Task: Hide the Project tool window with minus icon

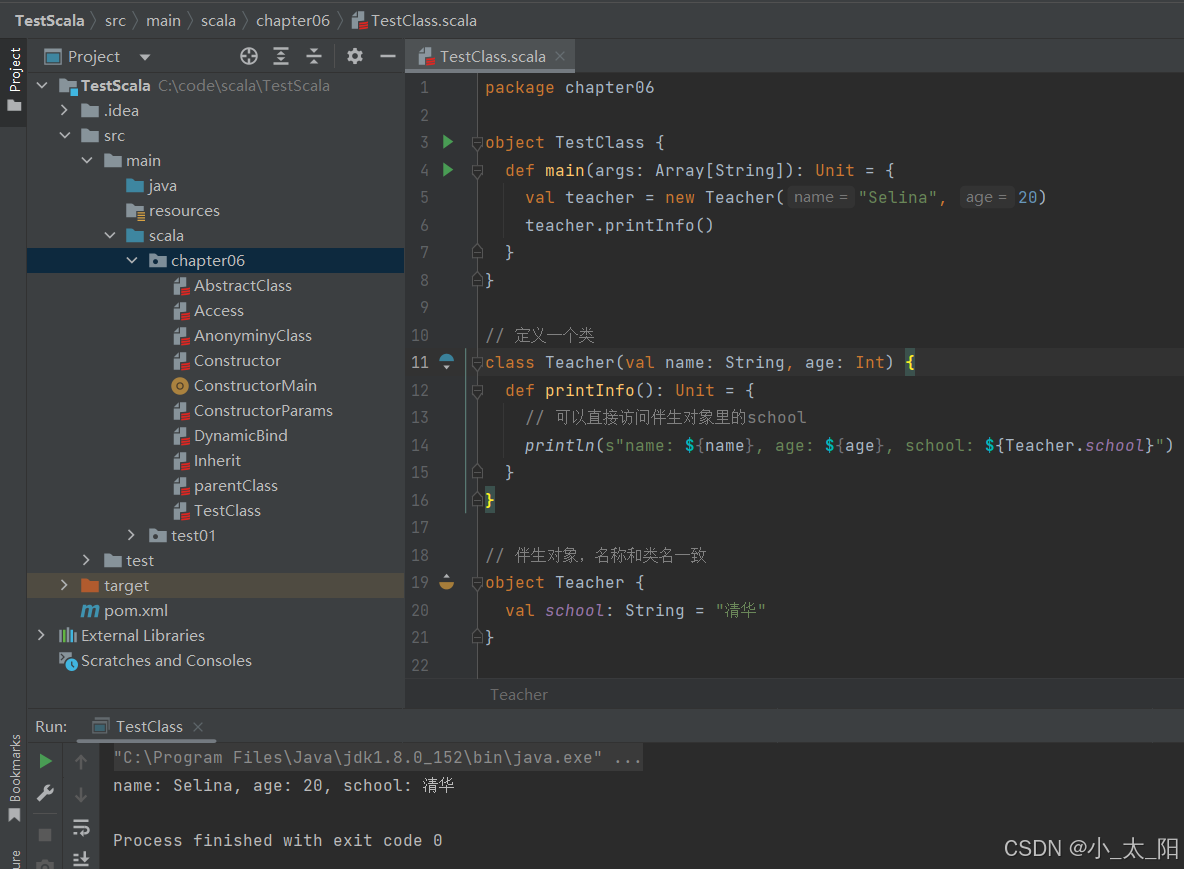Action: pyautogui.click(x=387, y=57)
